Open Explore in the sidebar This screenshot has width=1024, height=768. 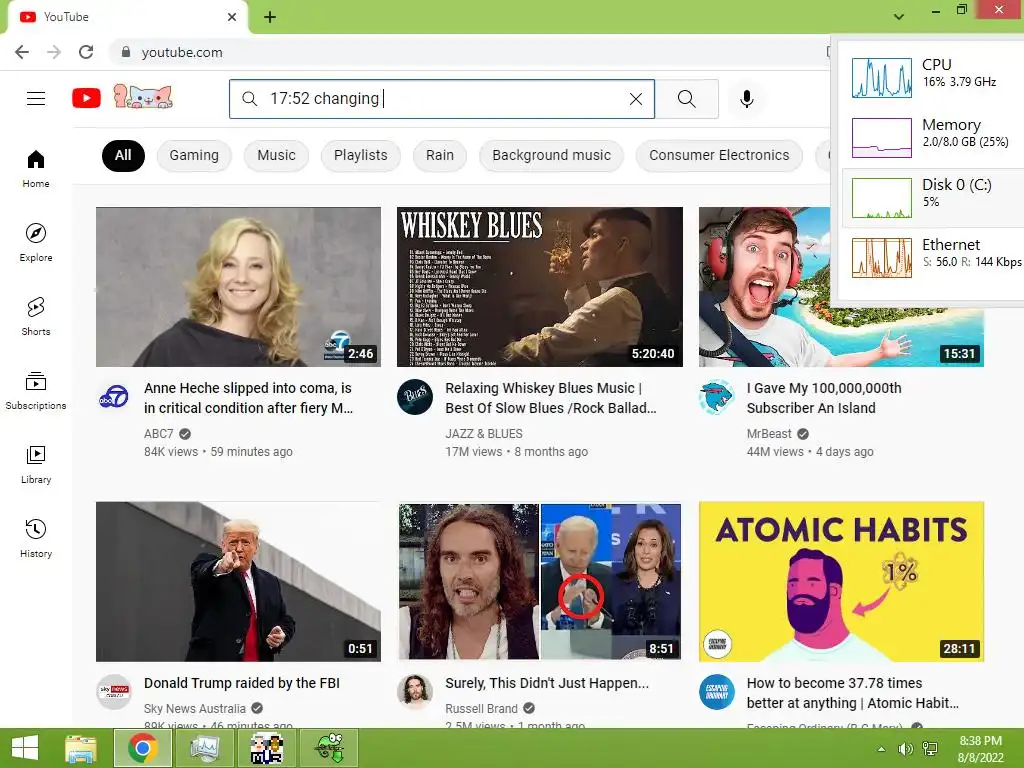click(x=36, y=242)
